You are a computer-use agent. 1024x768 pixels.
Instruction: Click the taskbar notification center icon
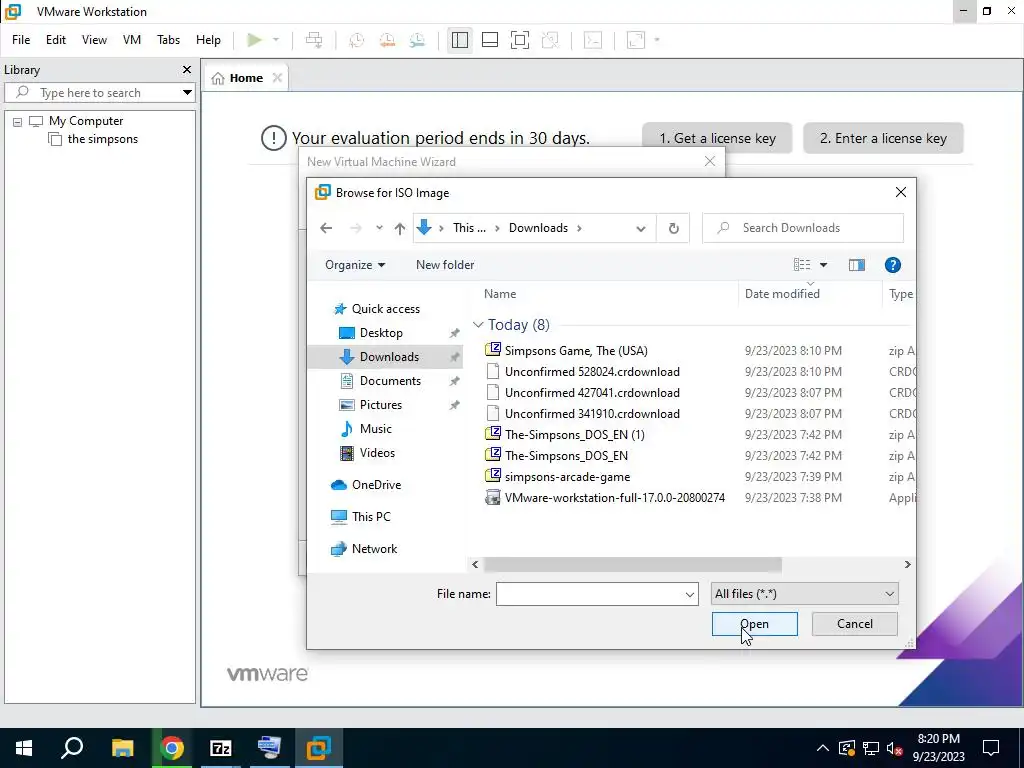pyautogui.click(x=991, y=748)
